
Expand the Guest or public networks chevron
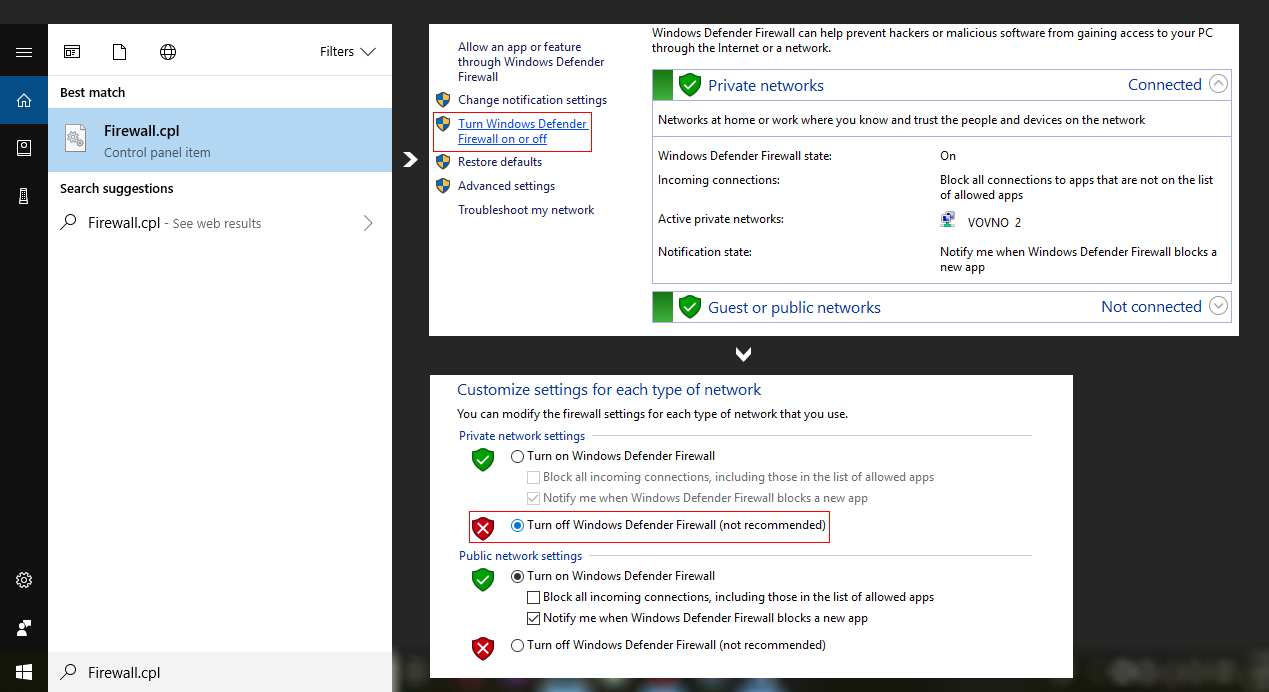point(1218,306)
